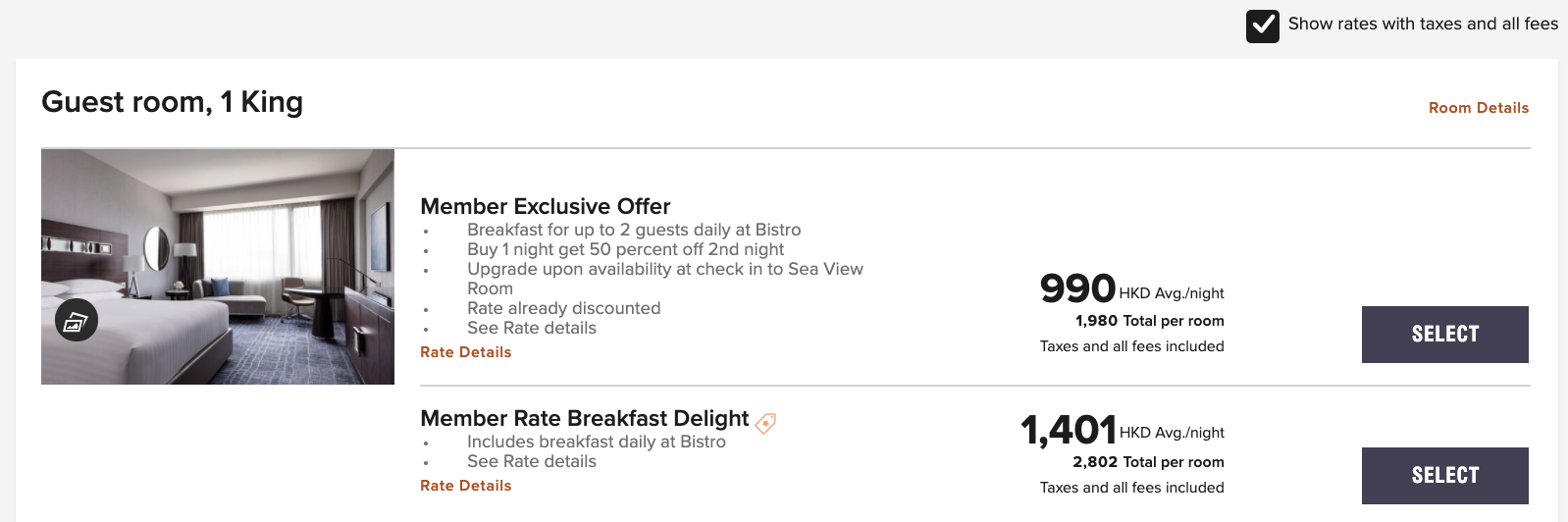Click the 1,980 Total per room text

[x=1150, y=321]
